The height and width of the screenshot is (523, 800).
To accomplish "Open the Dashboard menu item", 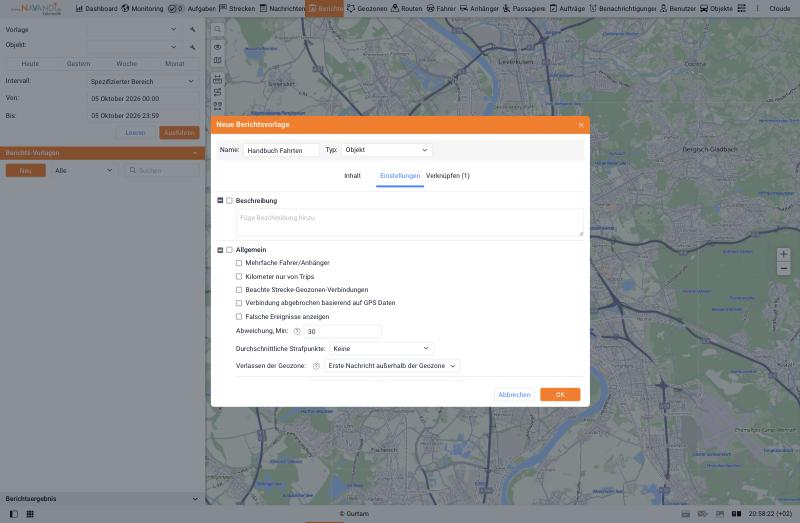I will (96, 8).
